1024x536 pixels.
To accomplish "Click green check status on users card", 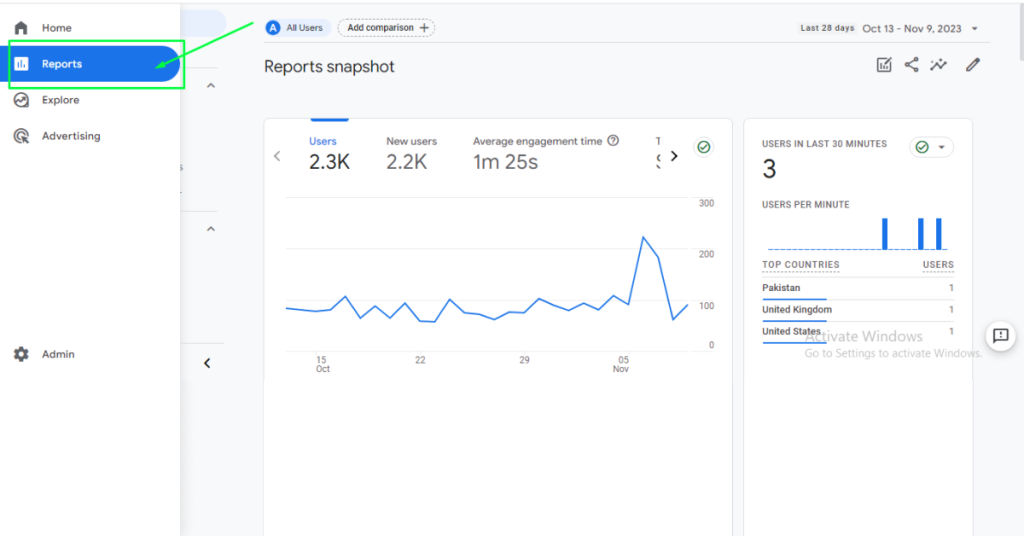I will (x=703, y=147).
